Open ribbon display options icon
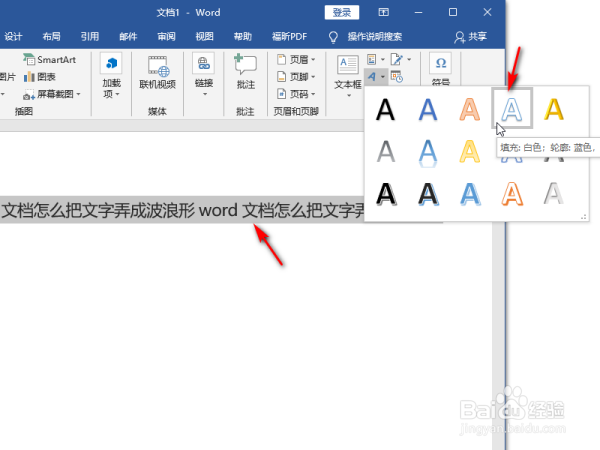The height and width of the screenshot is (450, 600). (x=383, y=12)
